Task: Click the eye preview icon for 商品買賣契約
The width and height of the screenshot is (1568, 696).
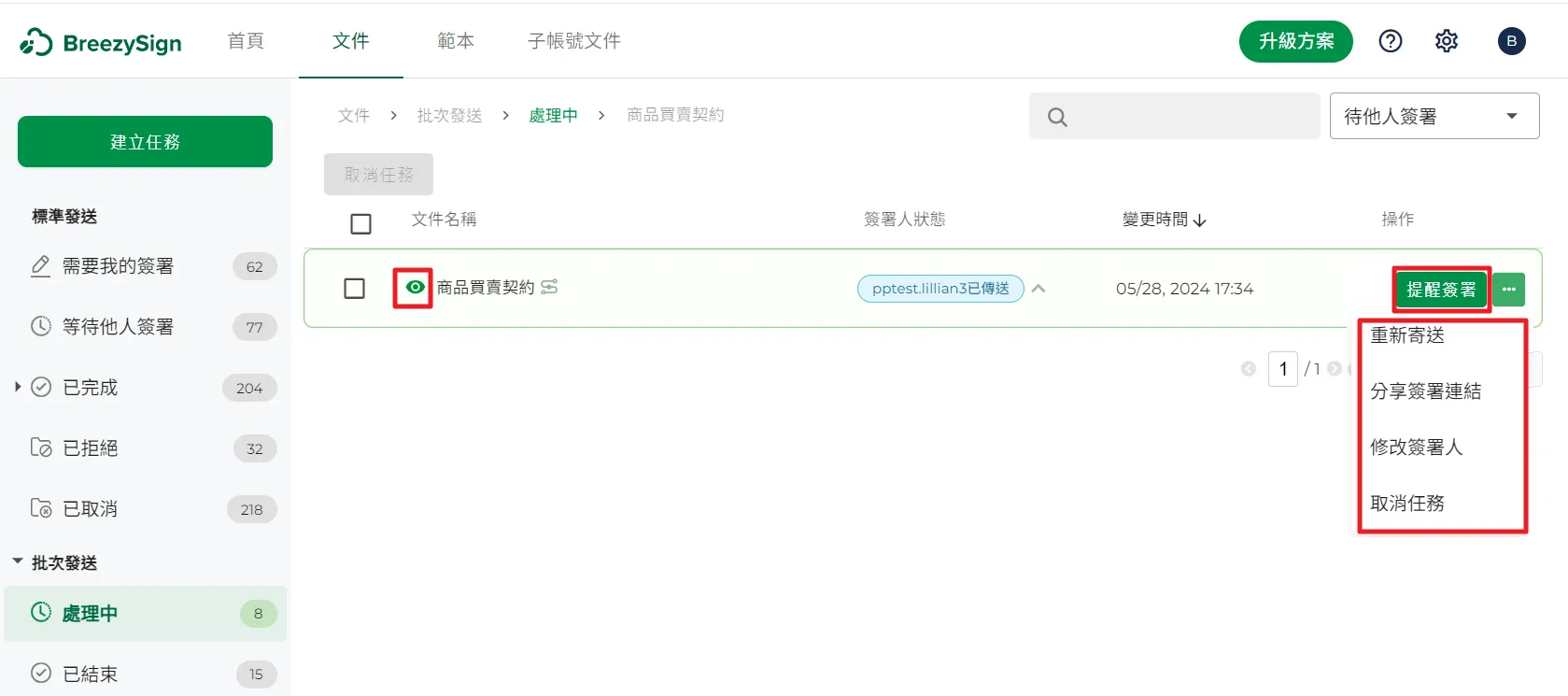Action: tap(414, 288)
